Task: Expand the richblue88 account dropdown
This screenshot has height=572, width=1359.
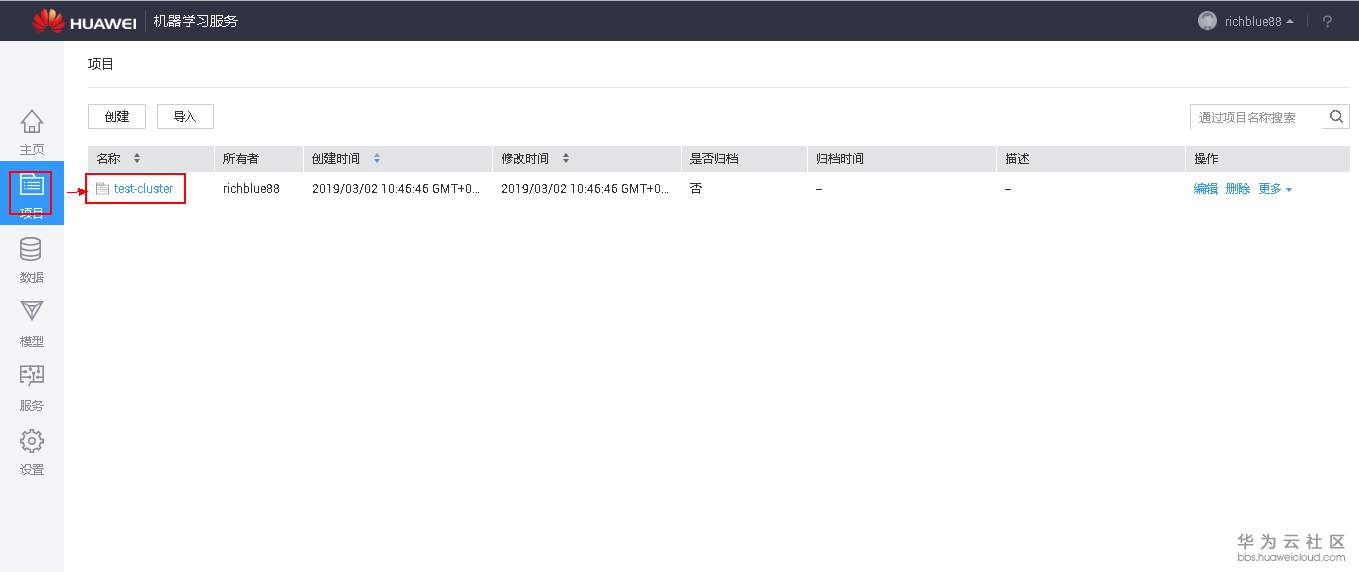Action: point(1290,21)
